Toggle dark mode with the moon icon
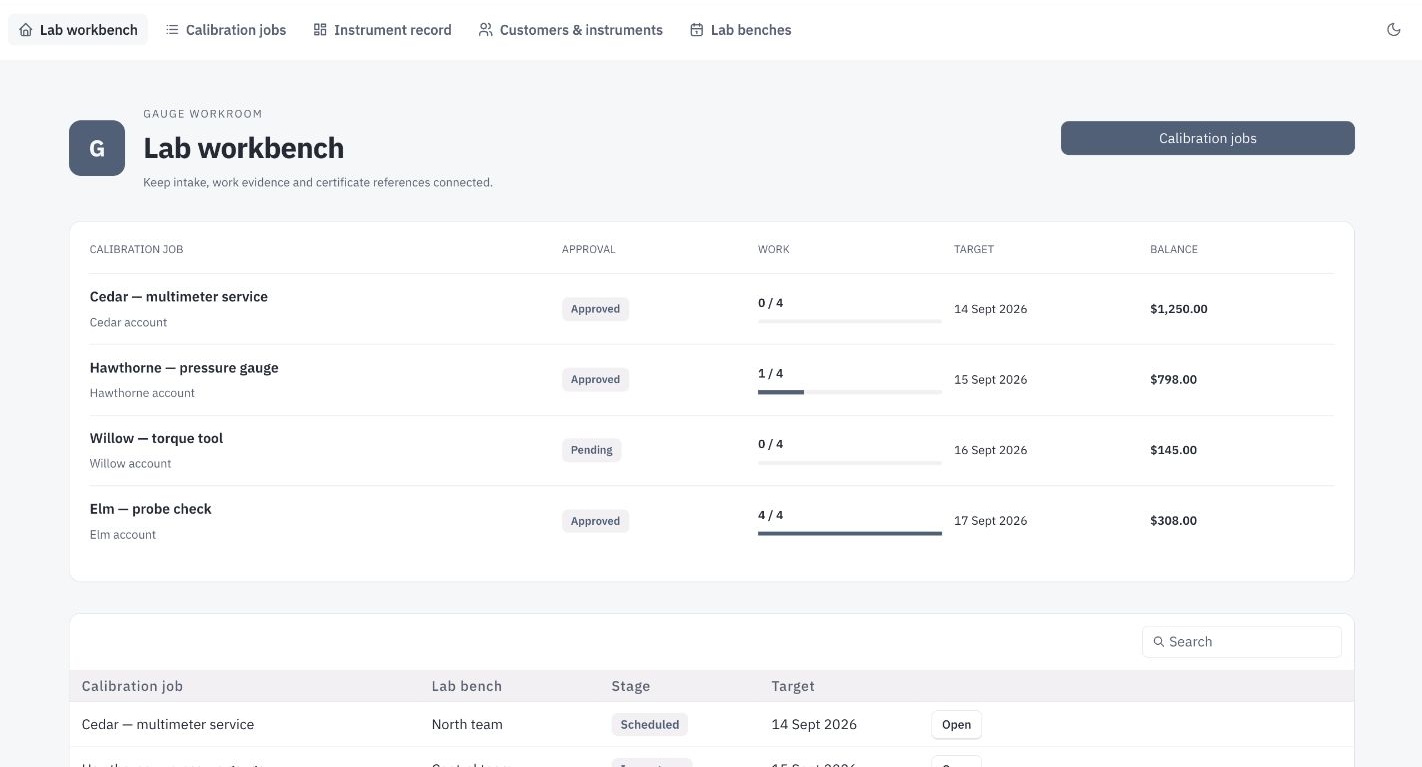 coord(1394,30)
